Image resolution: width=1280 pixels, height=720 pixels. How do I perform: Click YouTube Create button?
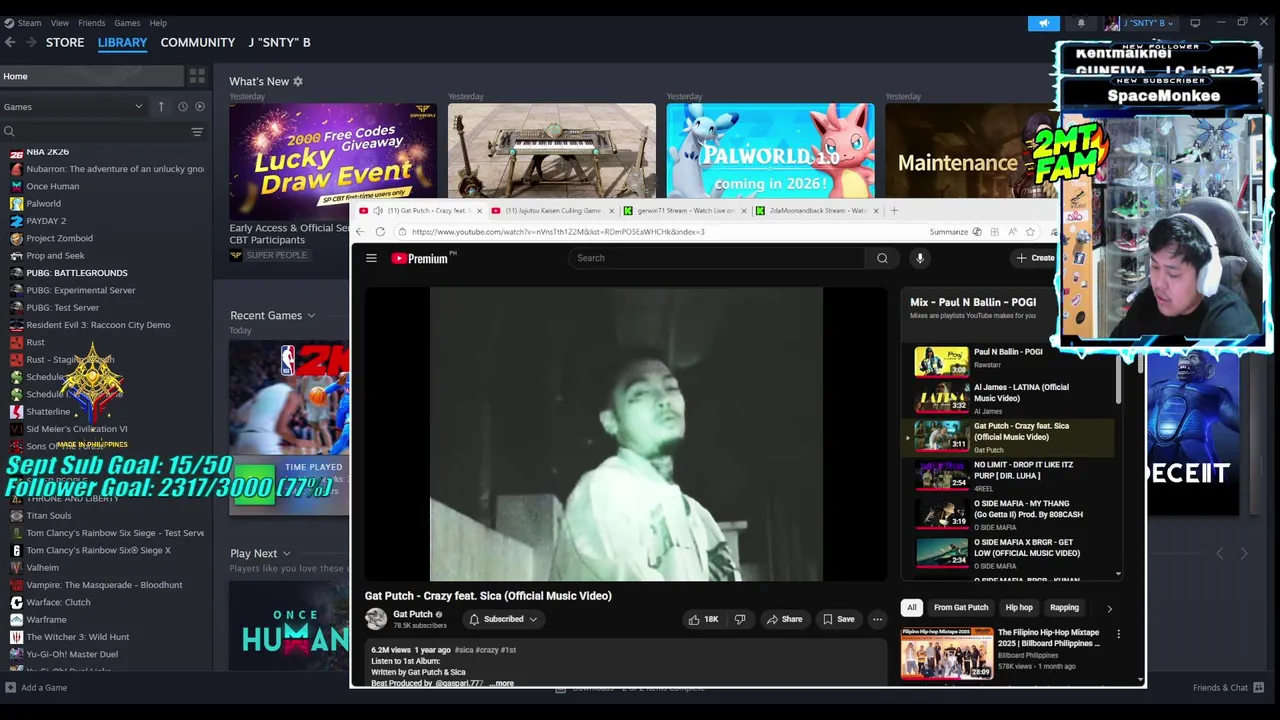(x=1035, y=258)
